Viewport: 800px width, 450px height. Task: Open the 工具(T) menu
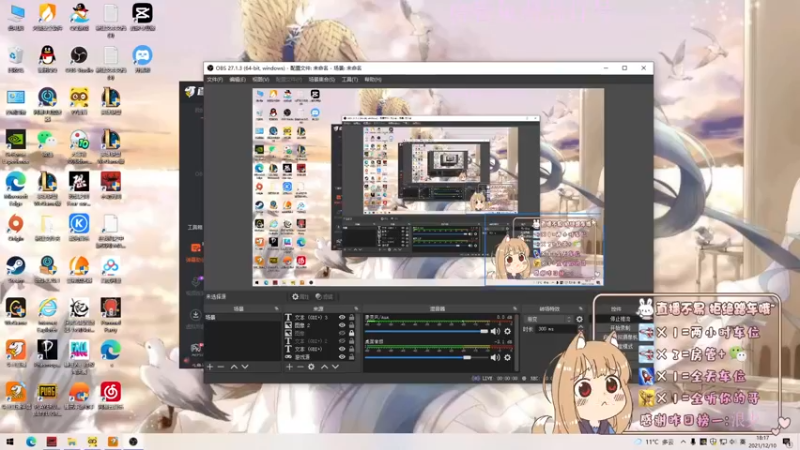[x=349, y=80]
